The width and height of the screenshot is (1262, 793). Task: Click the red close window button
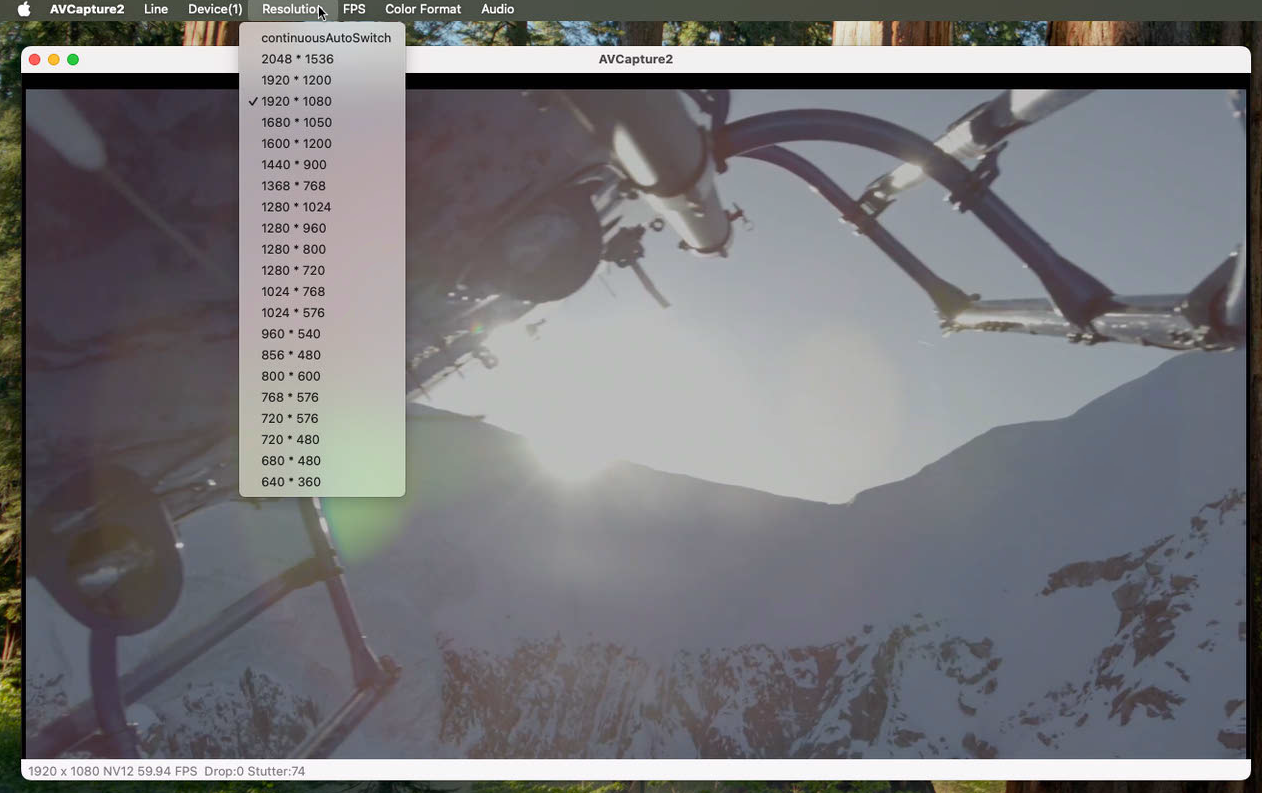[35, 60]
